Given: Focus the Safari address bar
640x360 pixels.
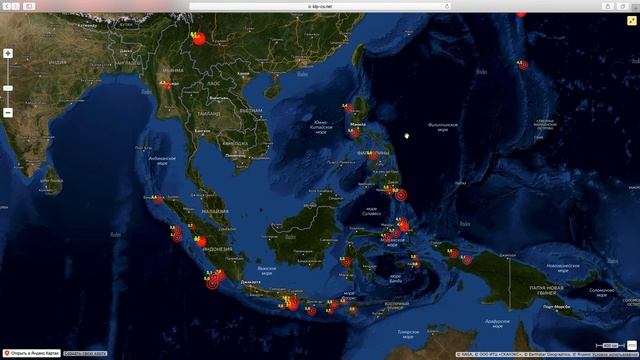Looking at the screenshot, I should pyautogui.click(x=320, y=6).
